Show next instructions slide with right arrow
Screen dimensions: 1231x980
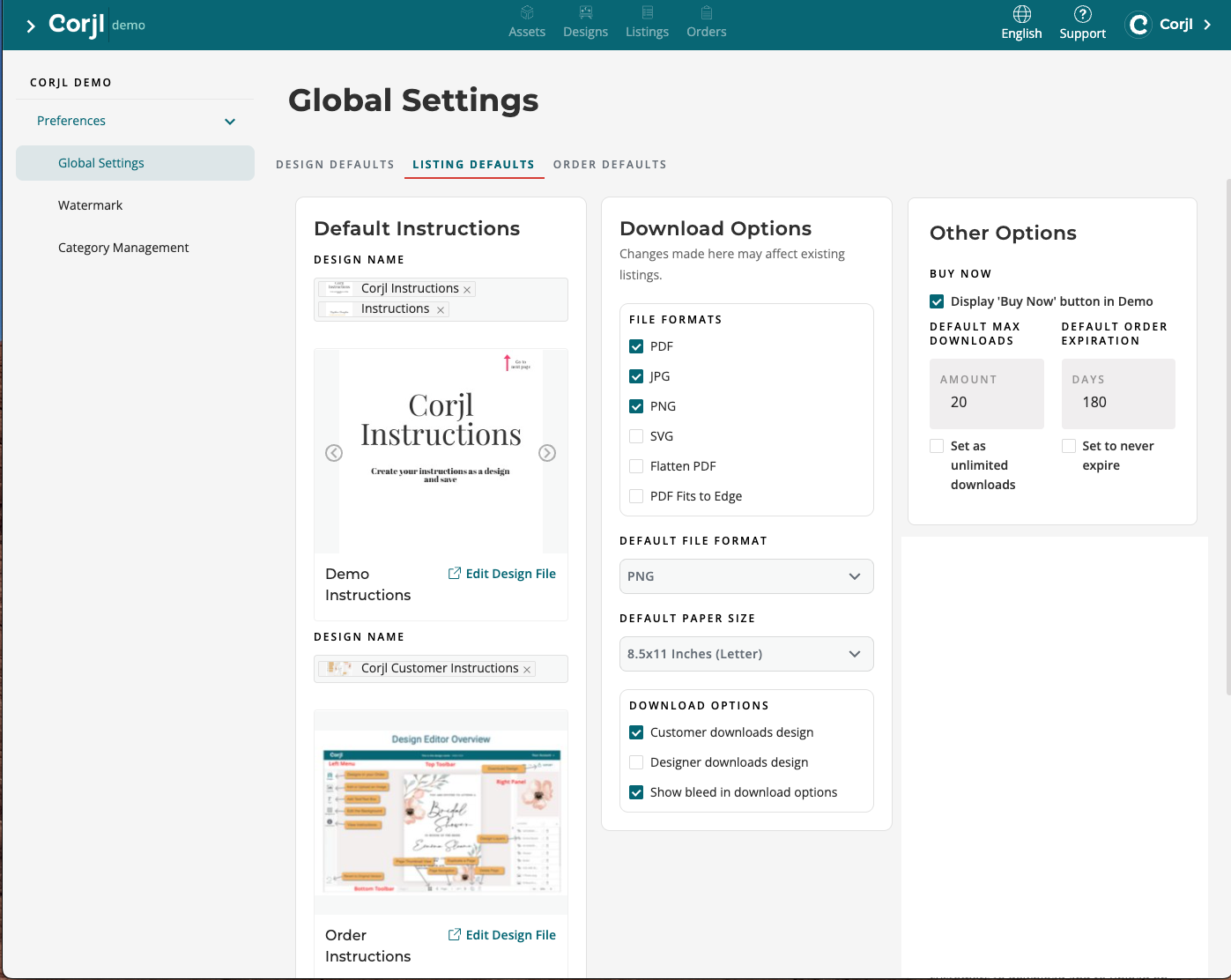547,453
